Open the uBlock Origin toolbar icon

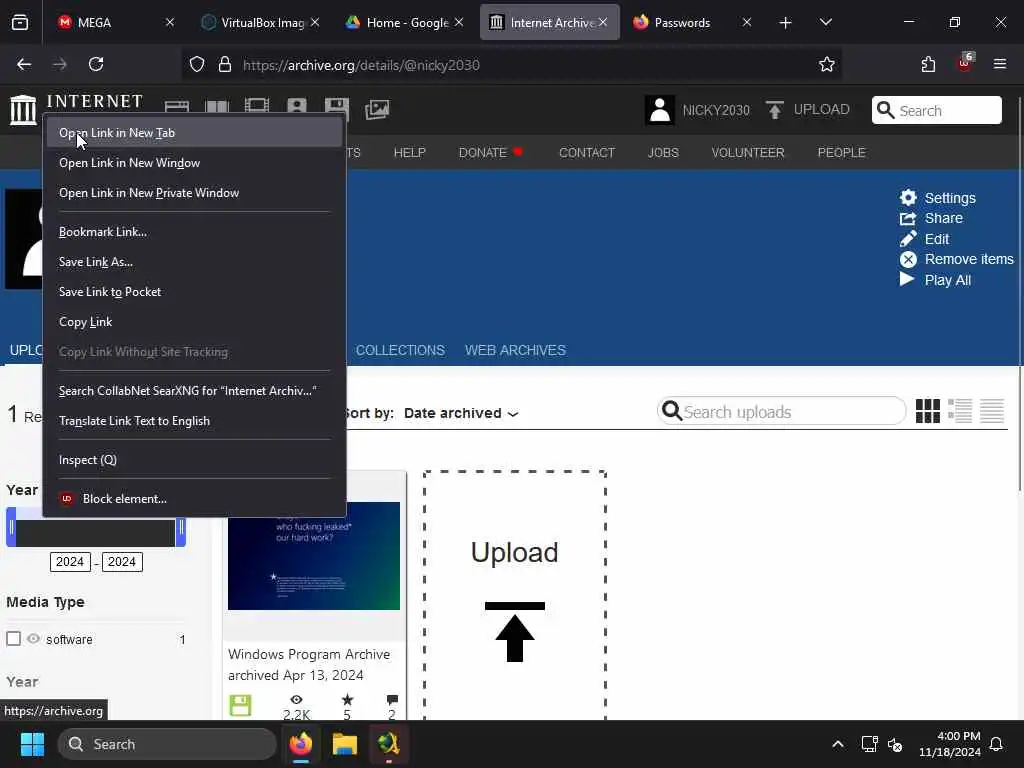click(x=965, y=63)
